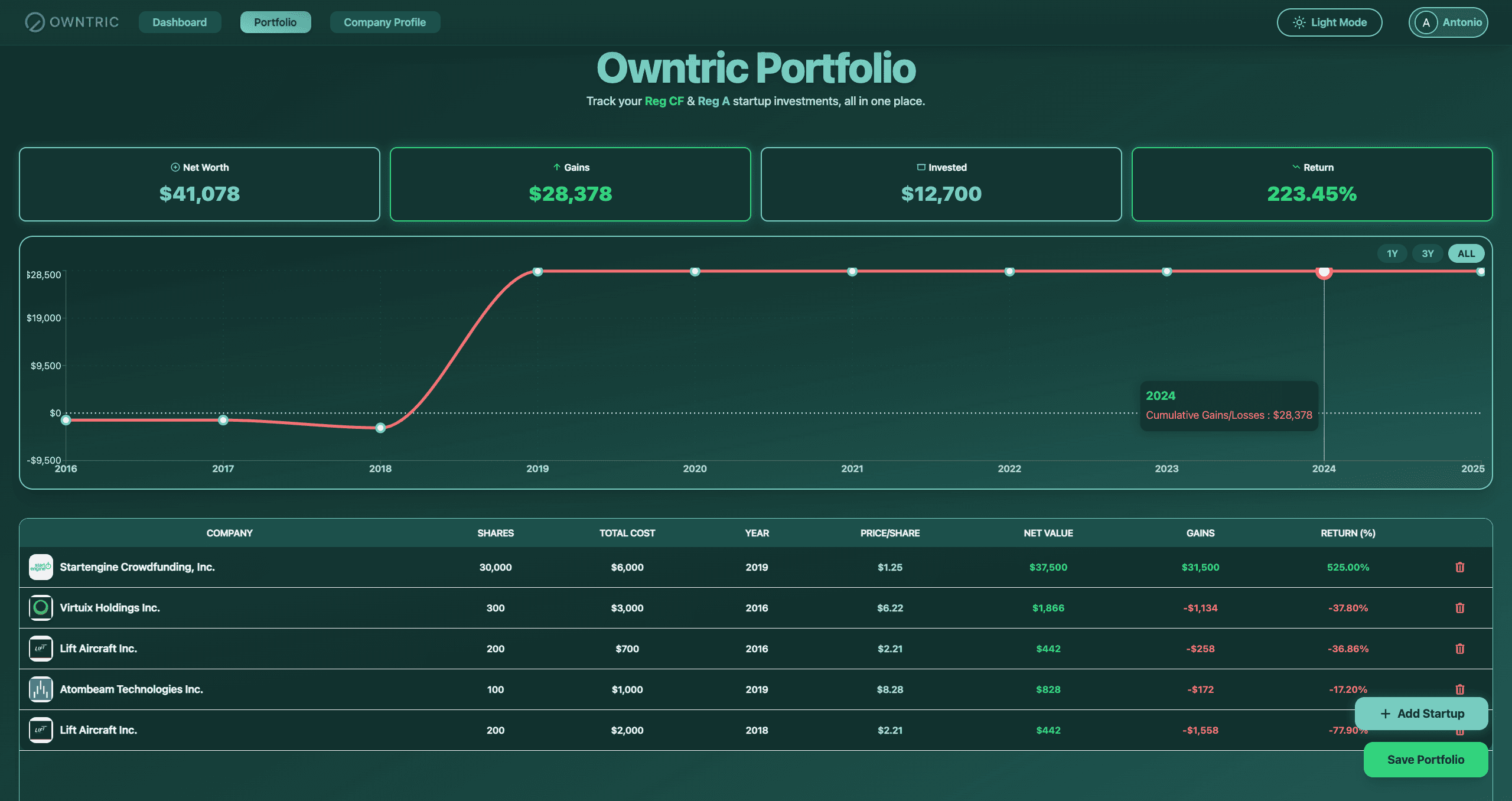The width and height of the screenshot is (1512, 801).
Task: Click the Owntric logo icon
Action: (x=35, y=22)
